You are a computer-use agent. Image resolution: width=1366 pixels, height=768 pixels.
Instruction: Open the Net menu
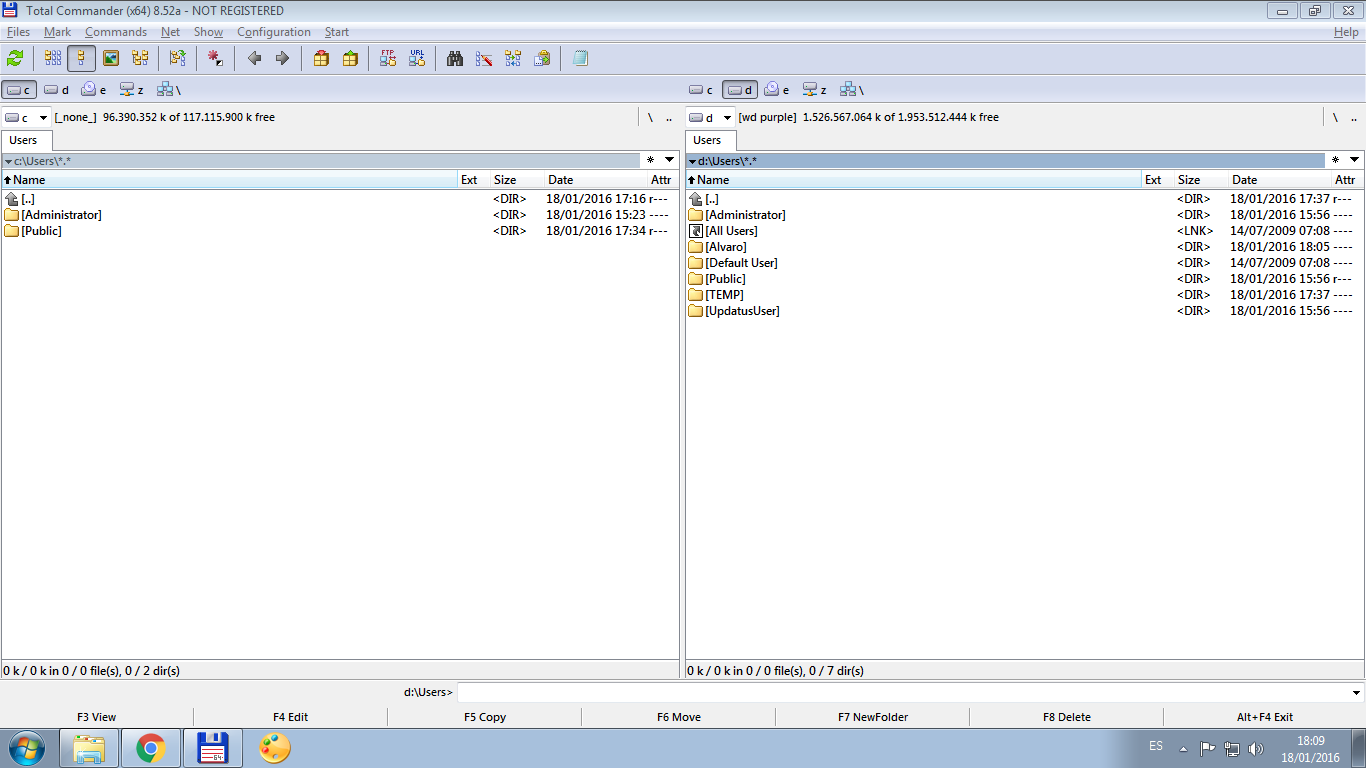tap(170, 32)
